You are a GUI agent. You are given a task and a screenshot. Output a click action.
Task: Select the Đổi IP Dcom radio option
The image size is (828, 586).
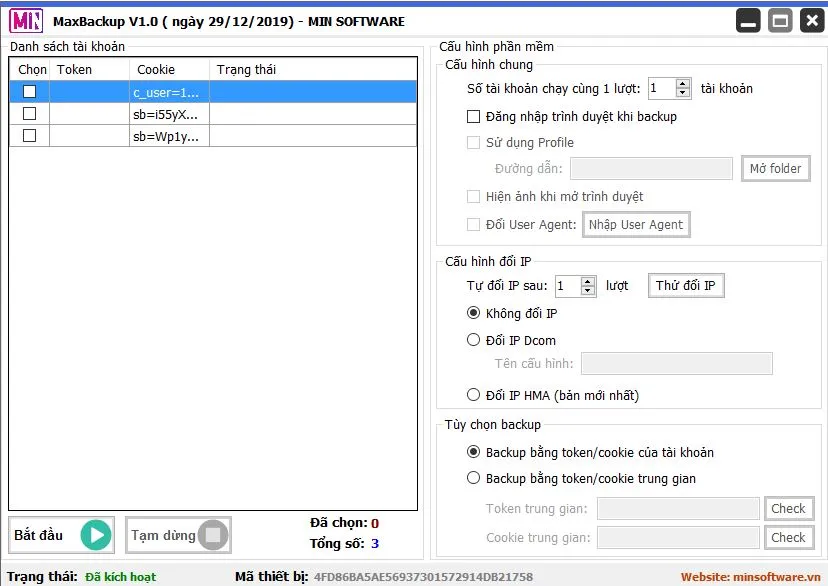(474, 340)
